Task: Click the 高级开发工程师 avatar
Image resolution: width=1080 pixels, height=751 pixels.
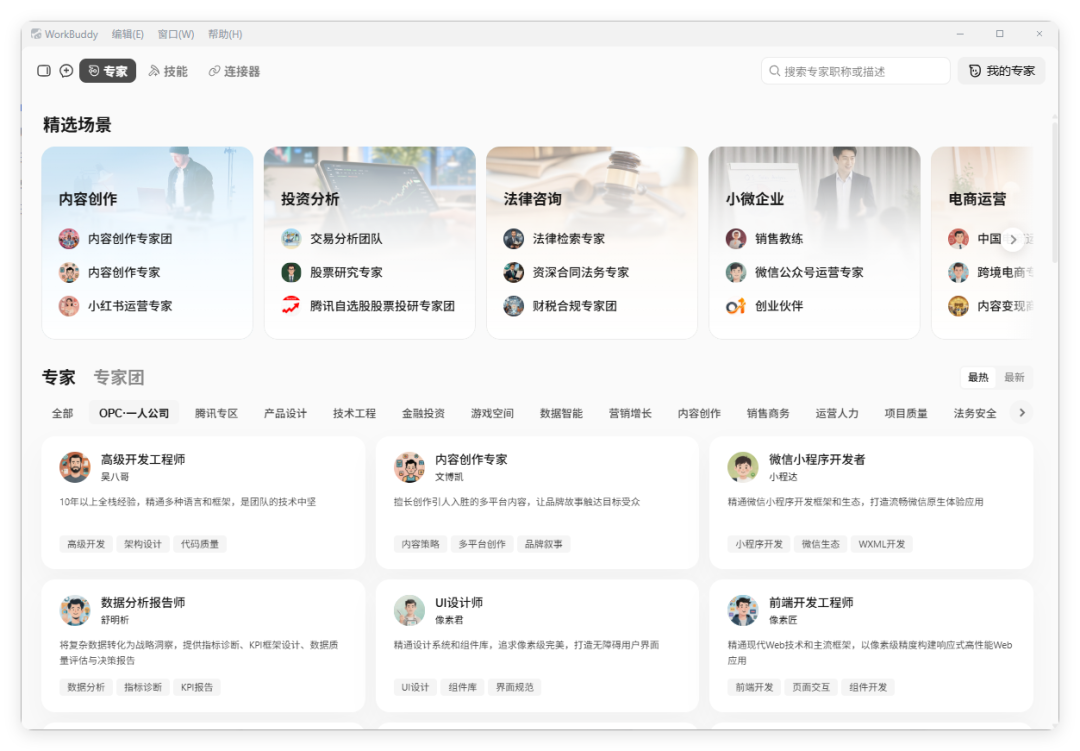Action: [x=75, y=467]
